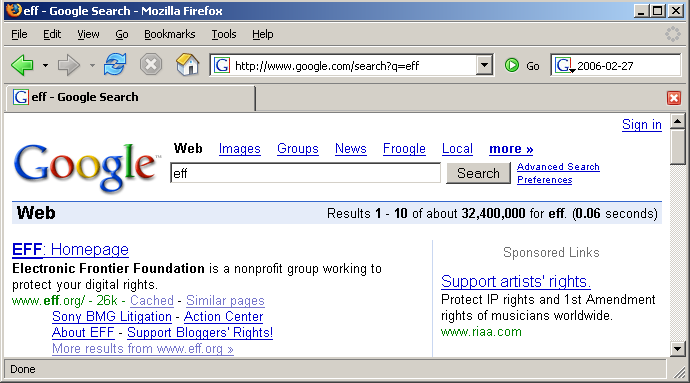This screenshot has height=383, width=690.
Task: Close the tab with red X
Action: point(674,98)
